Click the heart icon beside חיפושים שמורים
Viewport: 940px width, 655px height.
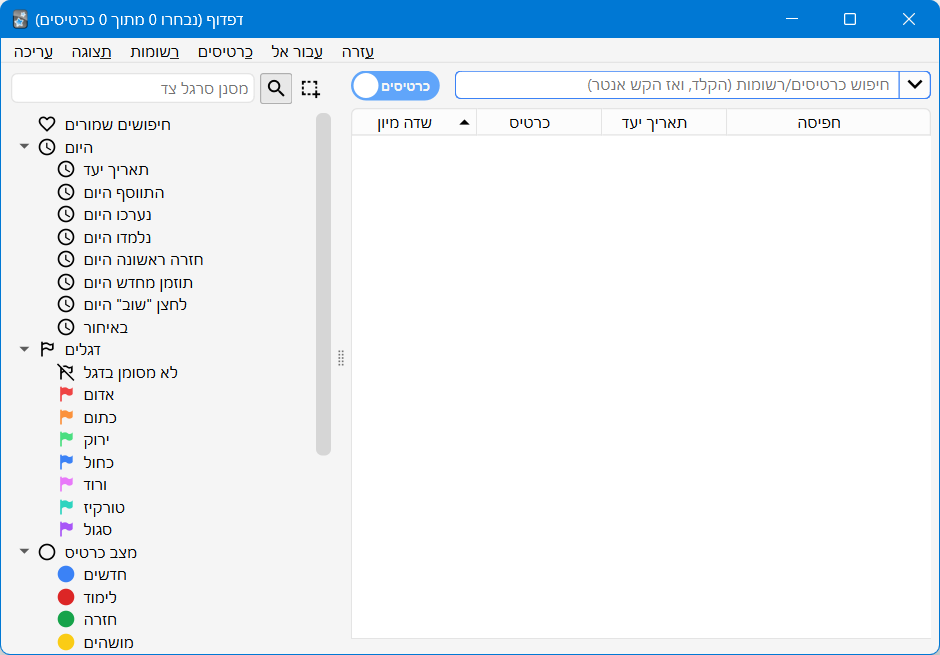(x=47, y=124)
